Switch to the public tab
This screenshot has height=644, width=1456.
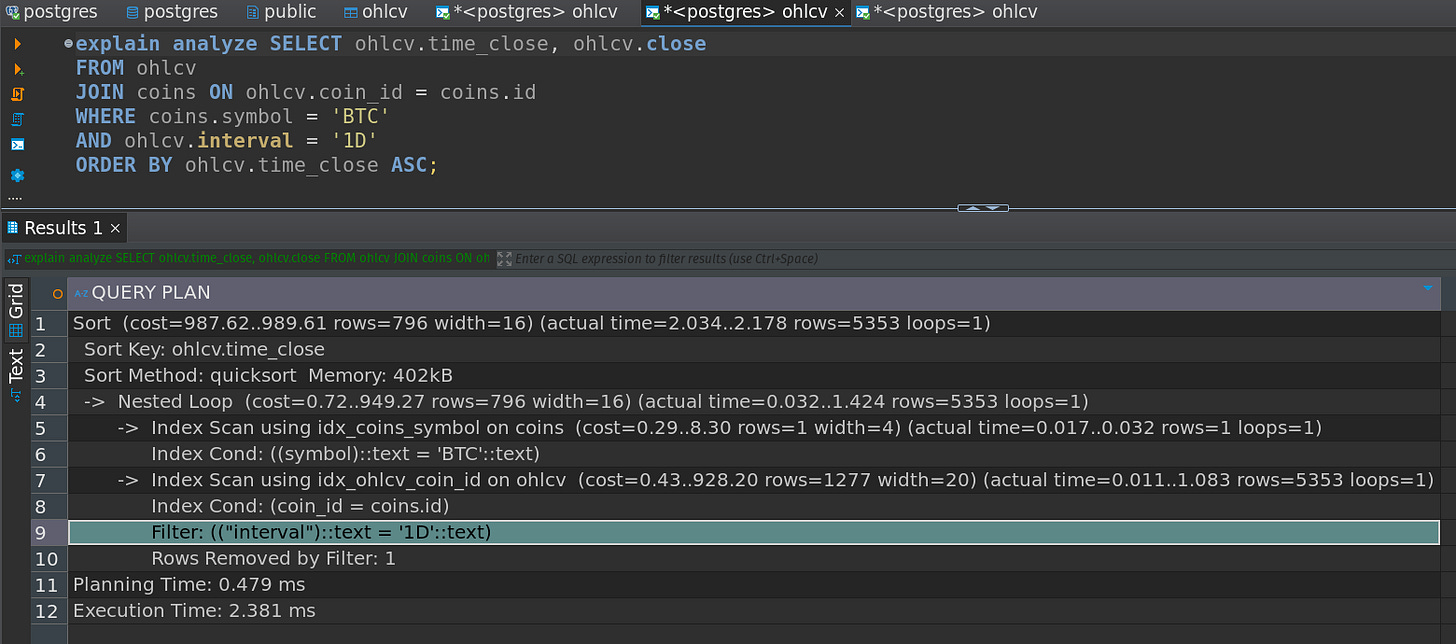(283, 12)
